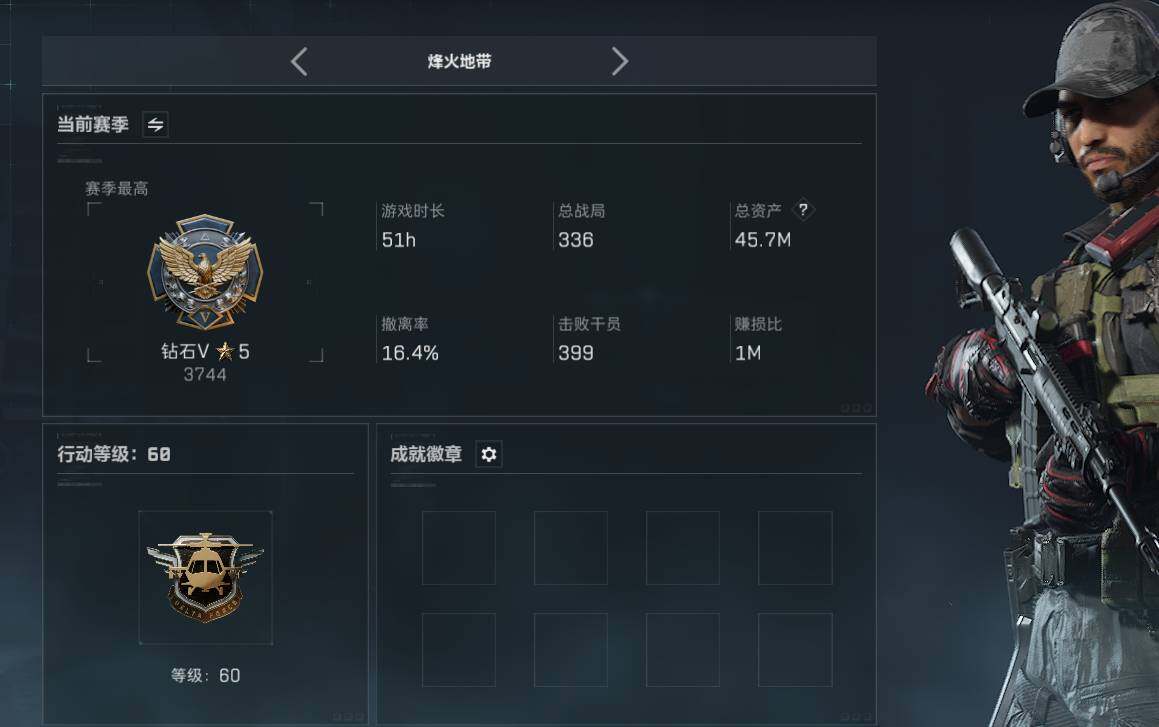Open the 总资产 question mark help icon
The height and width of the screenshot is (727, 1159).
click(x=803, y=210)
